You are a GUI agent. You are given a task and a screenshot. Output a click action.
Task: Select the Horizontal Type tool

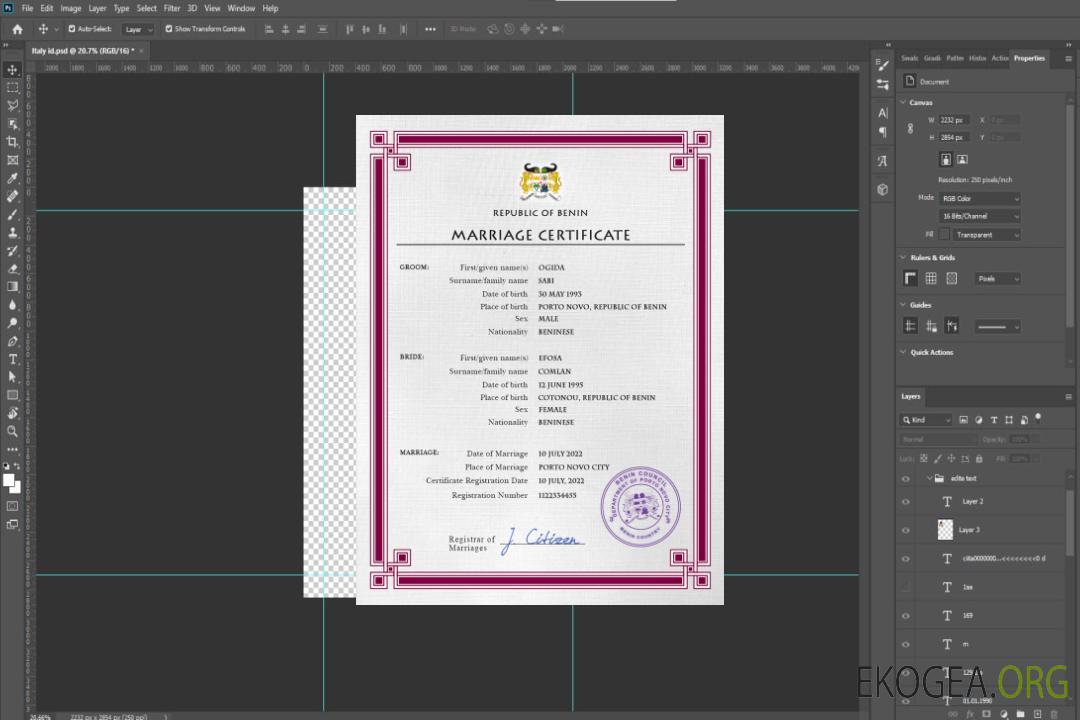click(12, 359)
